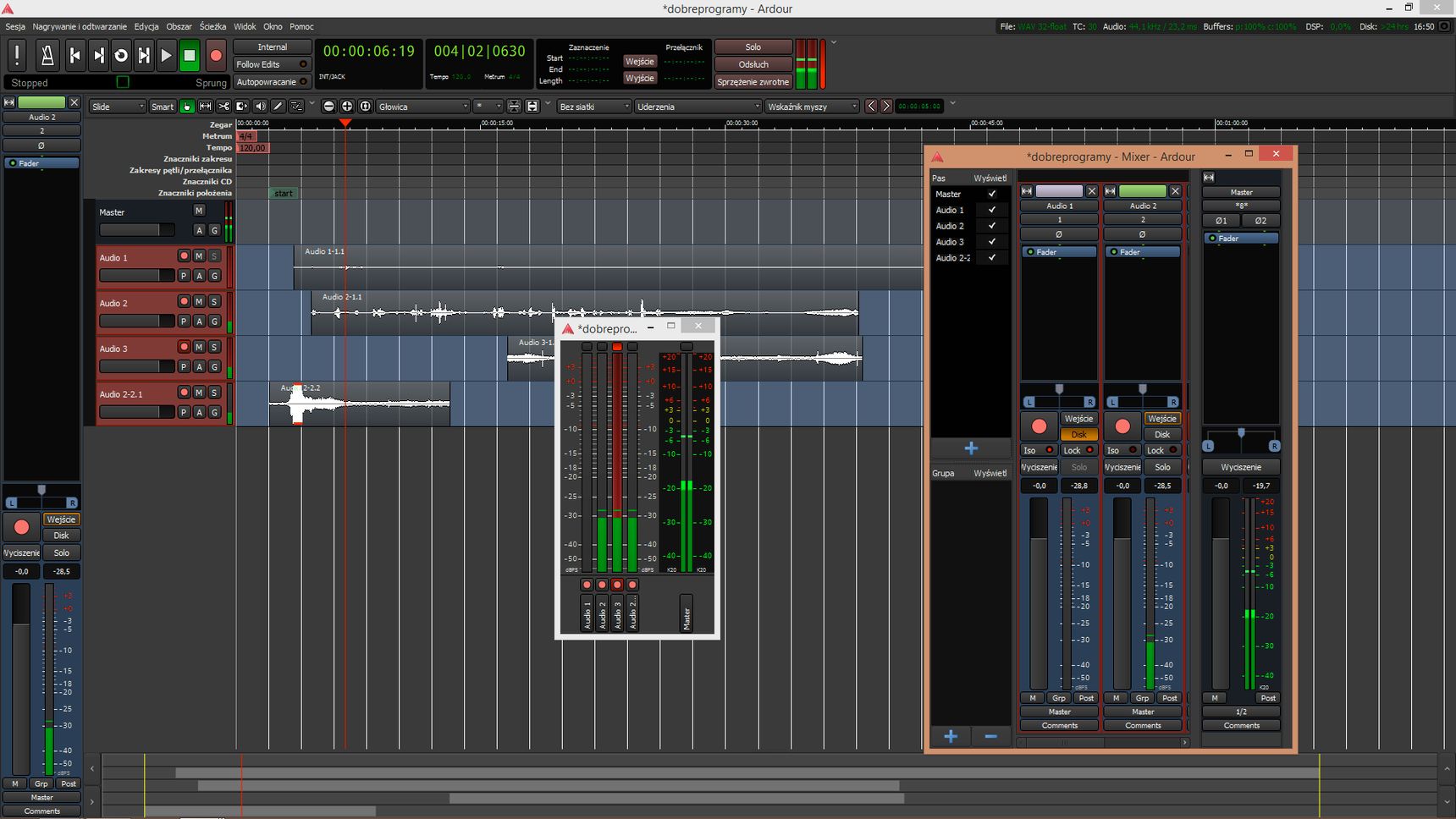Zoom in with the plus icon
The image size is (1456, 819).
[347, 106]
